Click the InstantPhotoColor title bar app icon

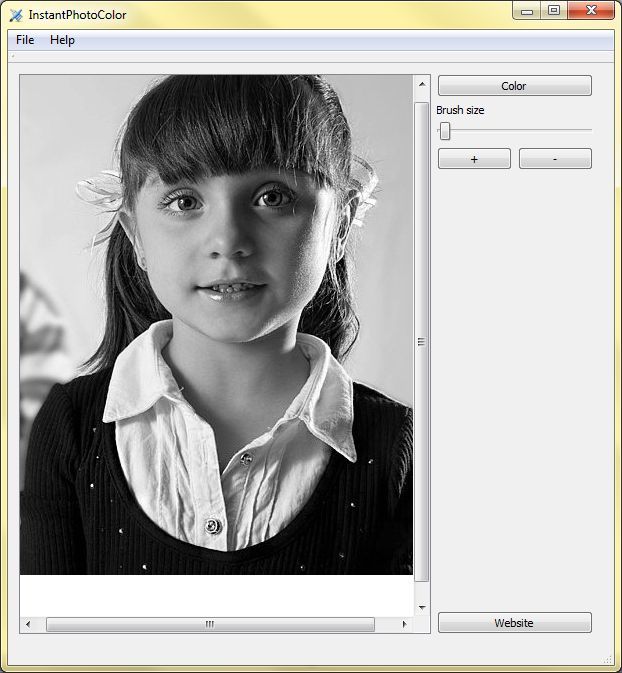click(x=16, y=15)
